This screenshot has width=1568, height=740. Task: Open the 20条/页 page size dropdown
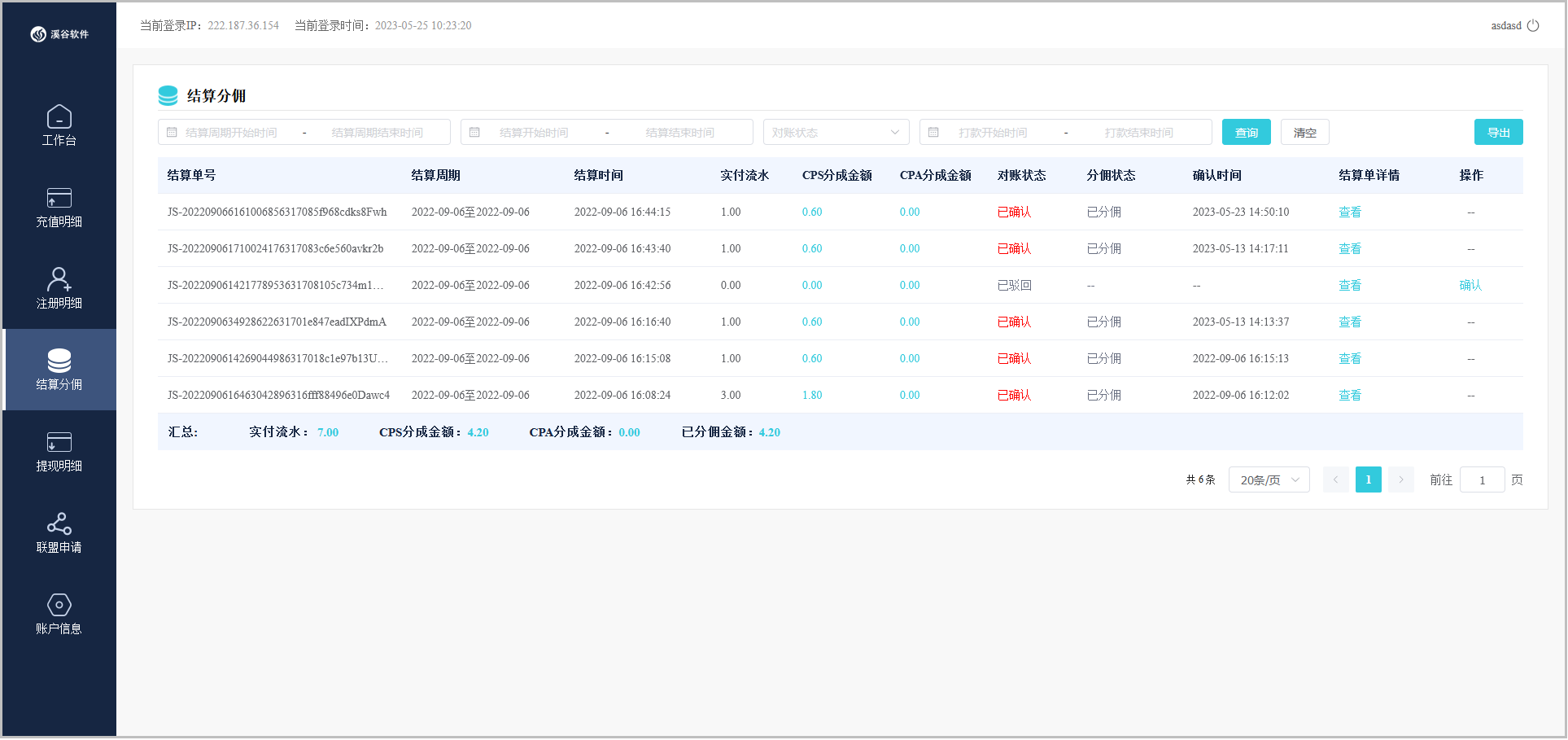click(x=1269, y=479)
